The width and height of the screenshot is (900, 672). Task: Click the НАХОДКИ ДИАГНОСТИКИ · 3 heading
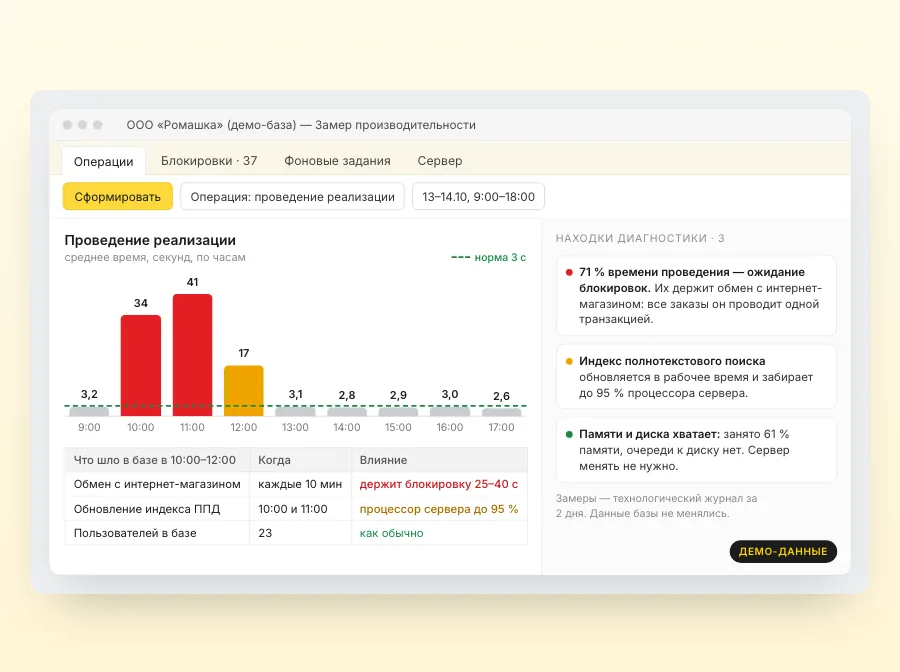[x=640, y=238]
